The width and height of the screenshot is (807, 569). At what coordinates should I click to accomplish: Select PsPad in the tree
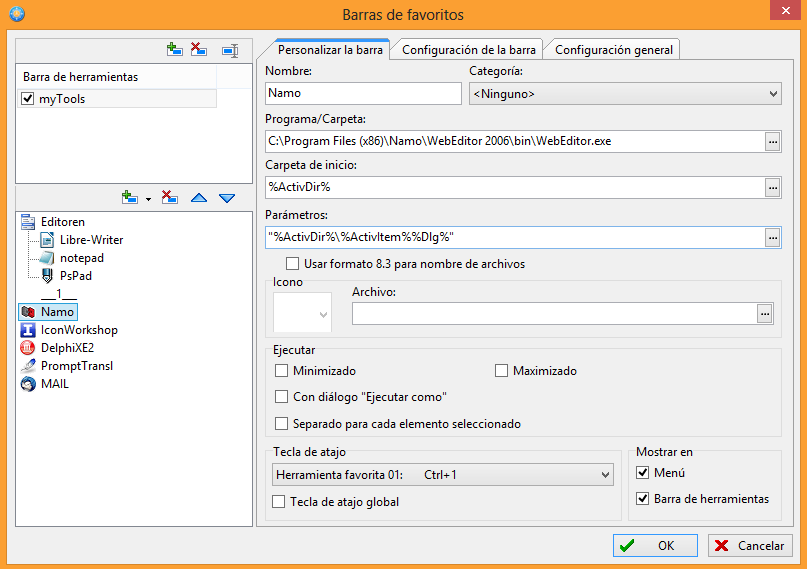[x=76, y=276]
